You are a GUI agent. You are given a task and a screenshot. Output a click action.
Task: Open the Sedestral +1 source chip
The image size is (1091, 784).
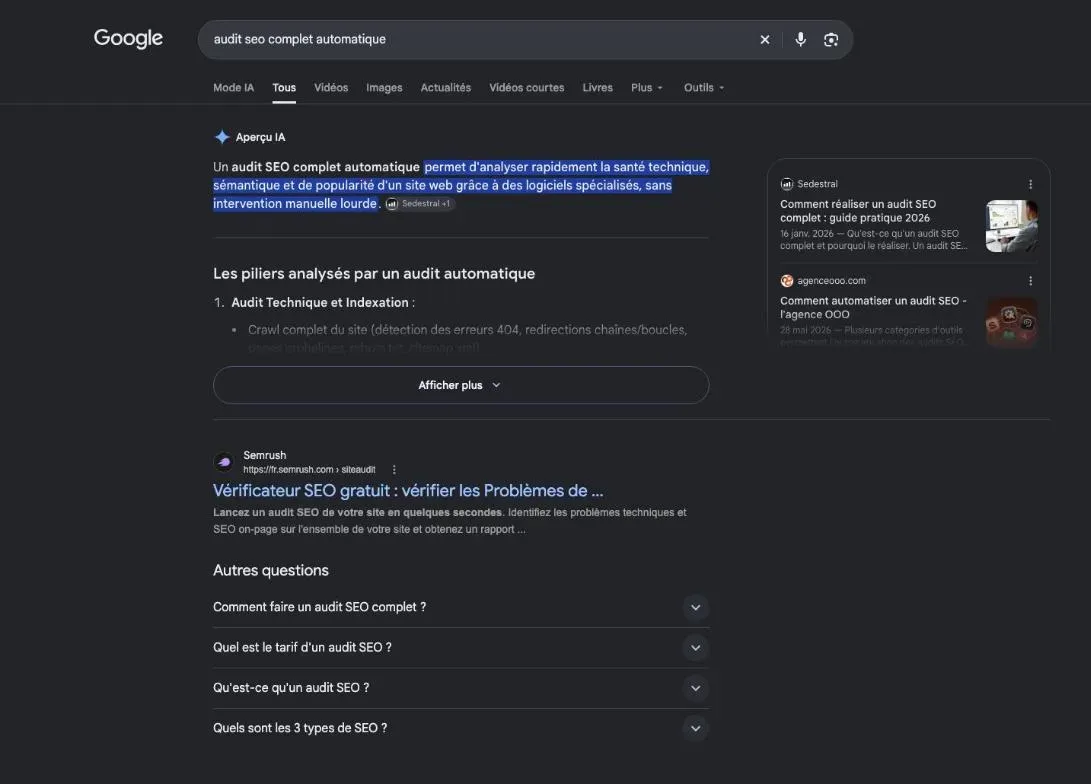(x=420, y=204)
